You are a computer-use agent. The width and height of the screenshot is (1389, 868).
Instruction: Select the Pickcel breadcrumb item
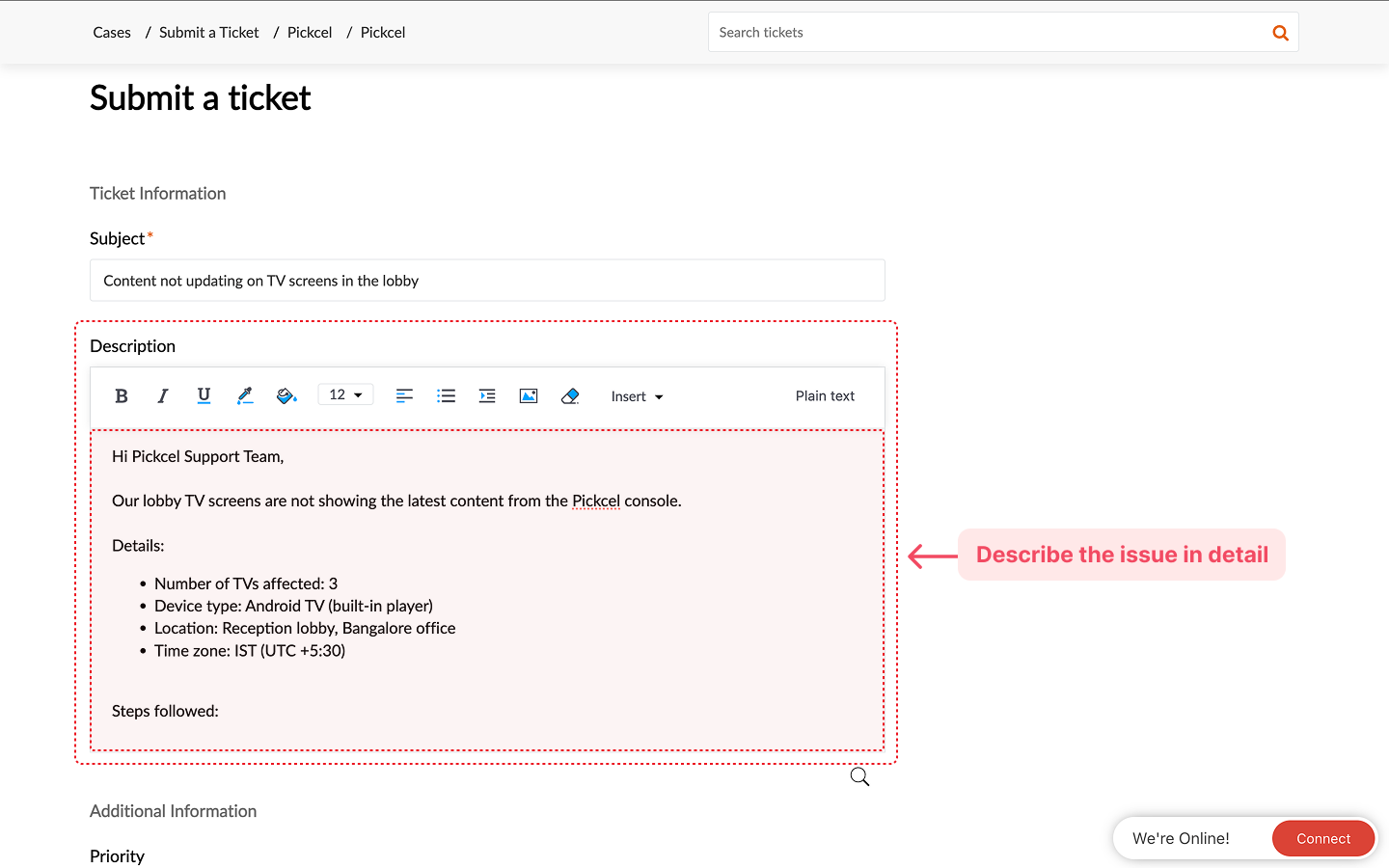[x=309, y=32]
